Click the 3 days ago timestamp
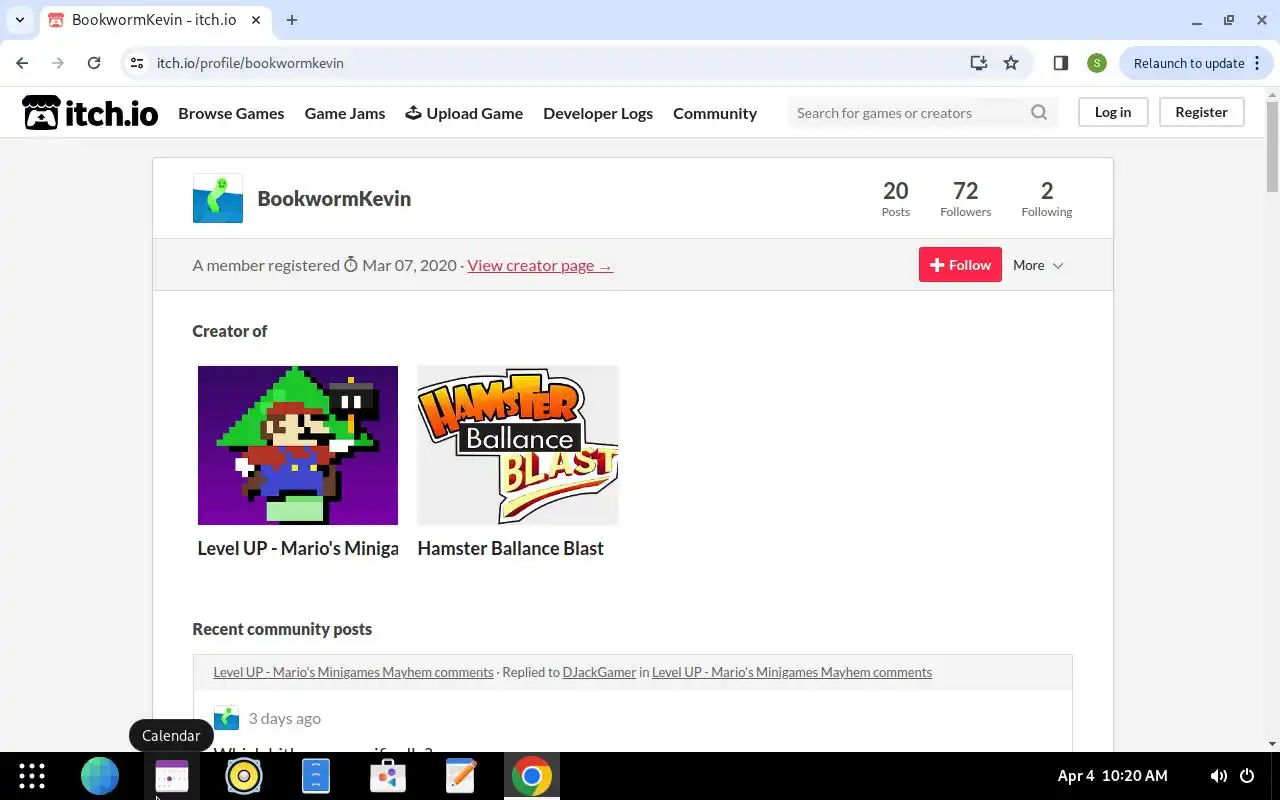1280x800 pixels. (285, 718)
